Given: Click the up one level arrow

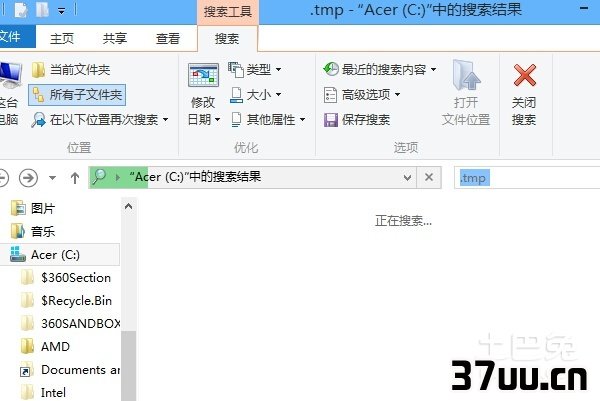Looking at the screenshot, I should 75,178.
